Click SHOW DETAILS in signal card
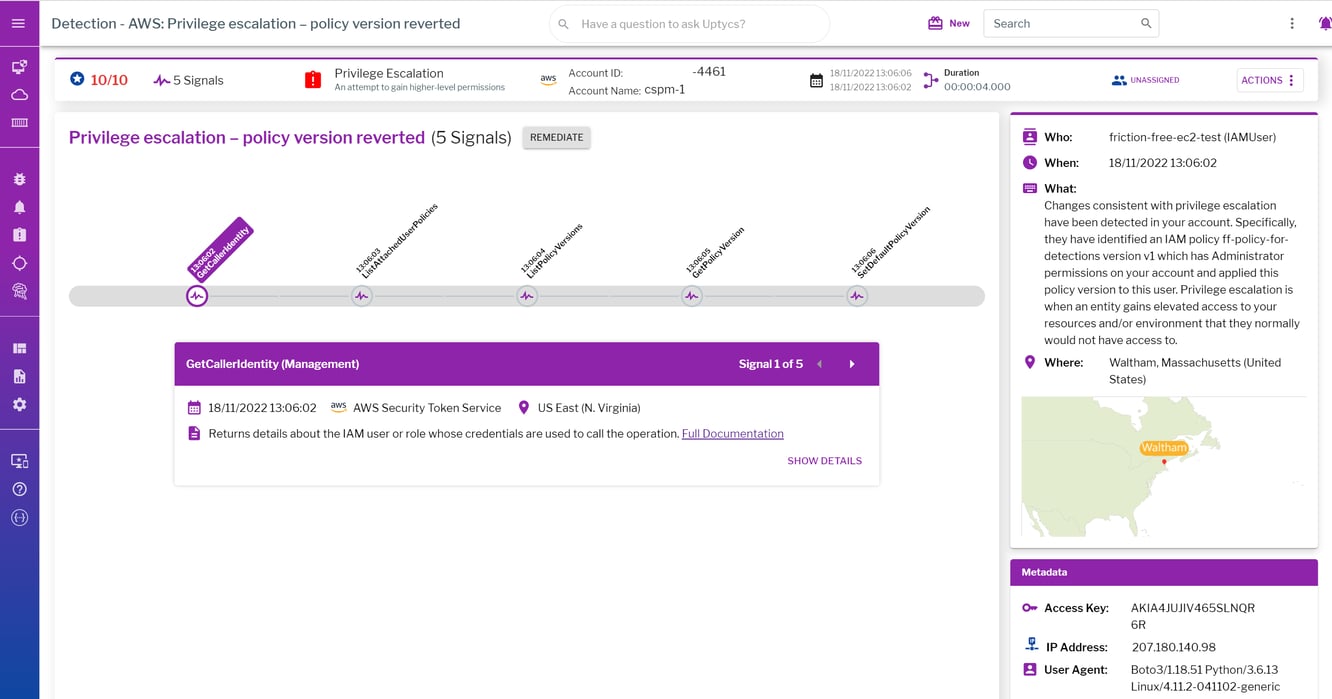1332x699 pixels. click(824, 461)
